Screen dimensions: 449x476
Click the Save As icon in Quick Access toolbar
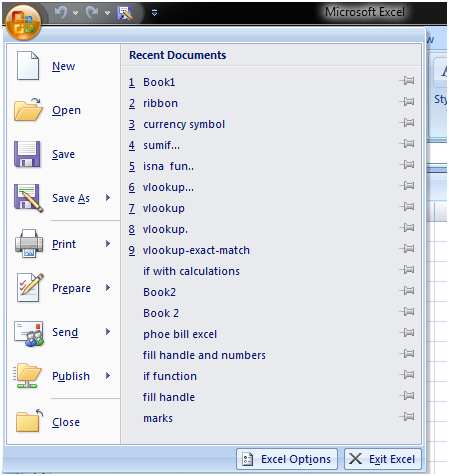tap(125, 13)
